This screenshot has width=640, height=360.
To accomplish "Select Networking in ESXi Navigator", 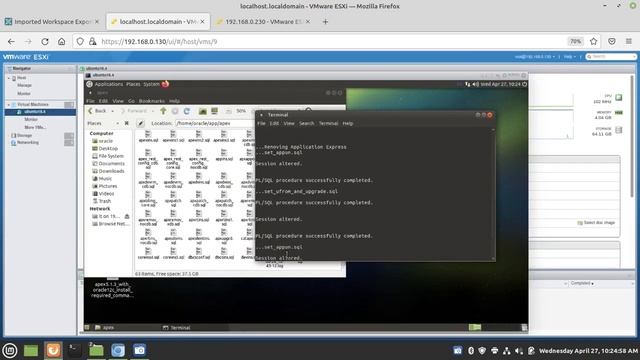I will (27, 142).
